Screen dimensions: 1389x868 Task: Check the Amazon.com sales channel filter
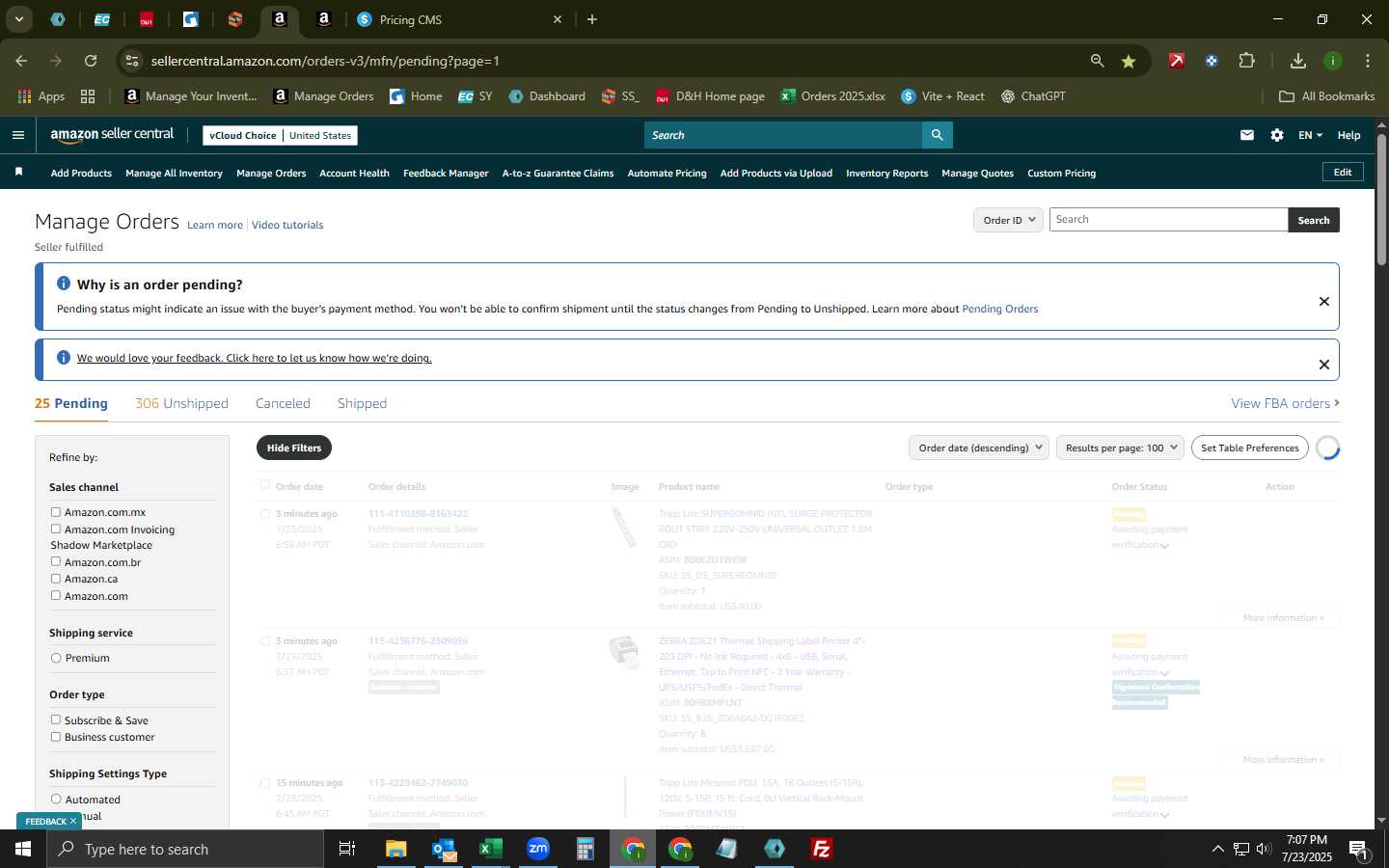pos(56,595)
